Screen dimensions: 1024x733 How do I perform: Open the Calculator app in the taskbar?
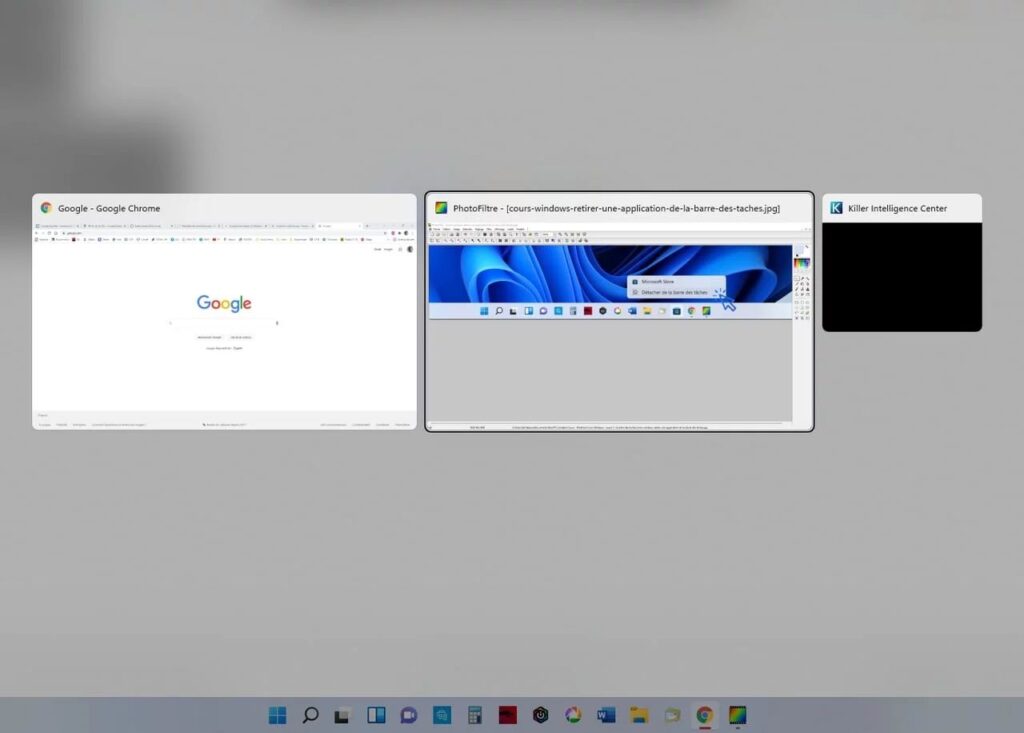coord(475,715)
